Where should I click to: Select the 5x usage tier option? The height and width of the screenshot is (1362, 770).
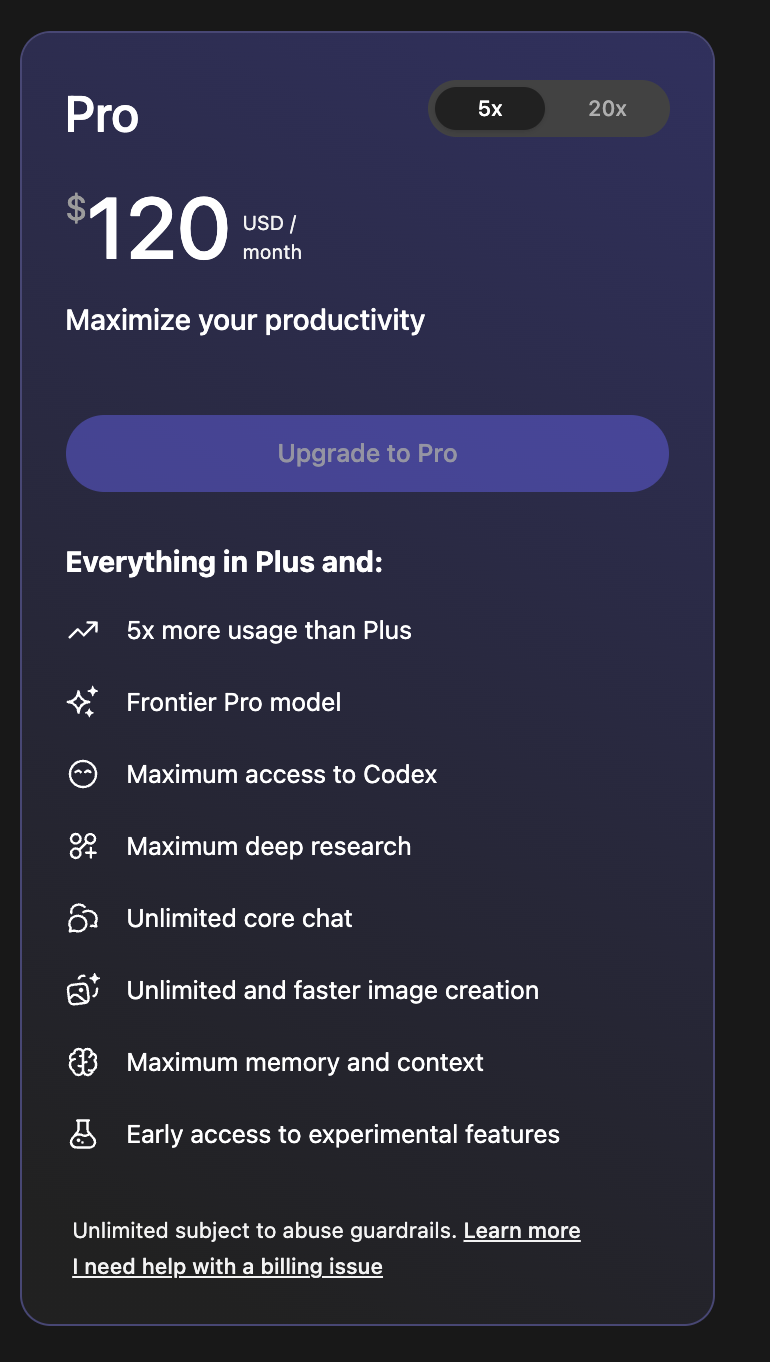click(x=490, y=109)
